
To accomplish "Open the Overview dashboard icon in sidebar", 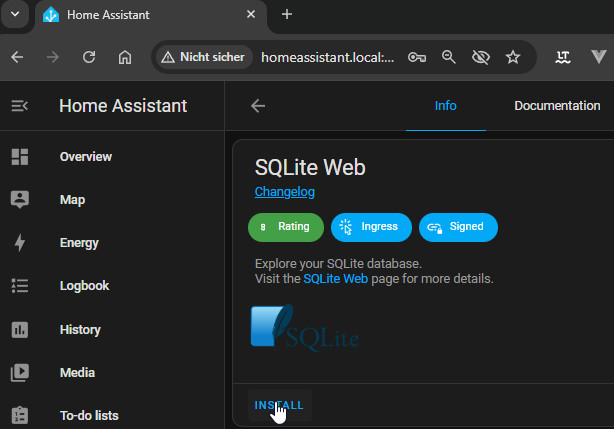I will coord(19,157).
